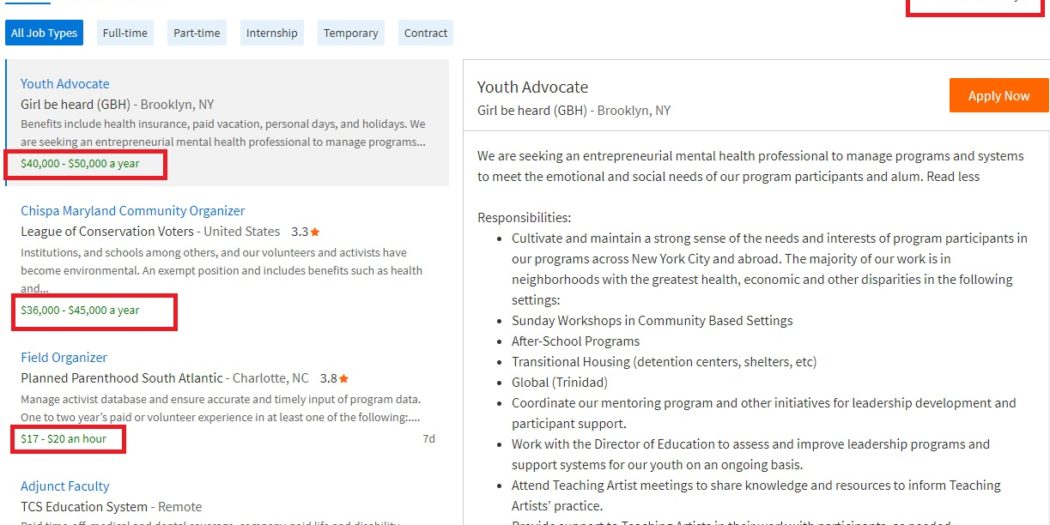
Task: Click the $36,000 - $45,000 a year salary
Action: (x=80, y=310)
